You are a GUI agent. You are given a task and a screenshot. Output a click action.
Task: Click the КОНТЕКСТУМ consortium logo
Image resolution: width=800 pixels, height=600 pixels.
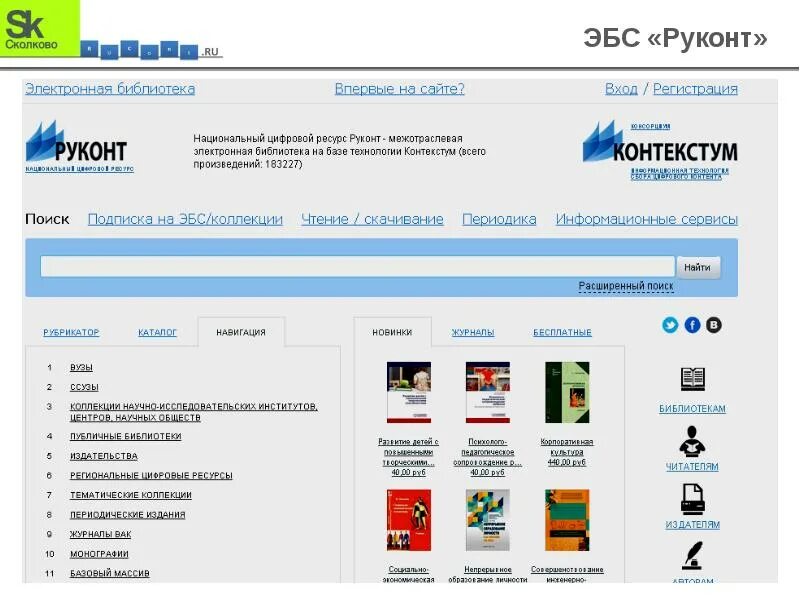(x=660, y=150)
